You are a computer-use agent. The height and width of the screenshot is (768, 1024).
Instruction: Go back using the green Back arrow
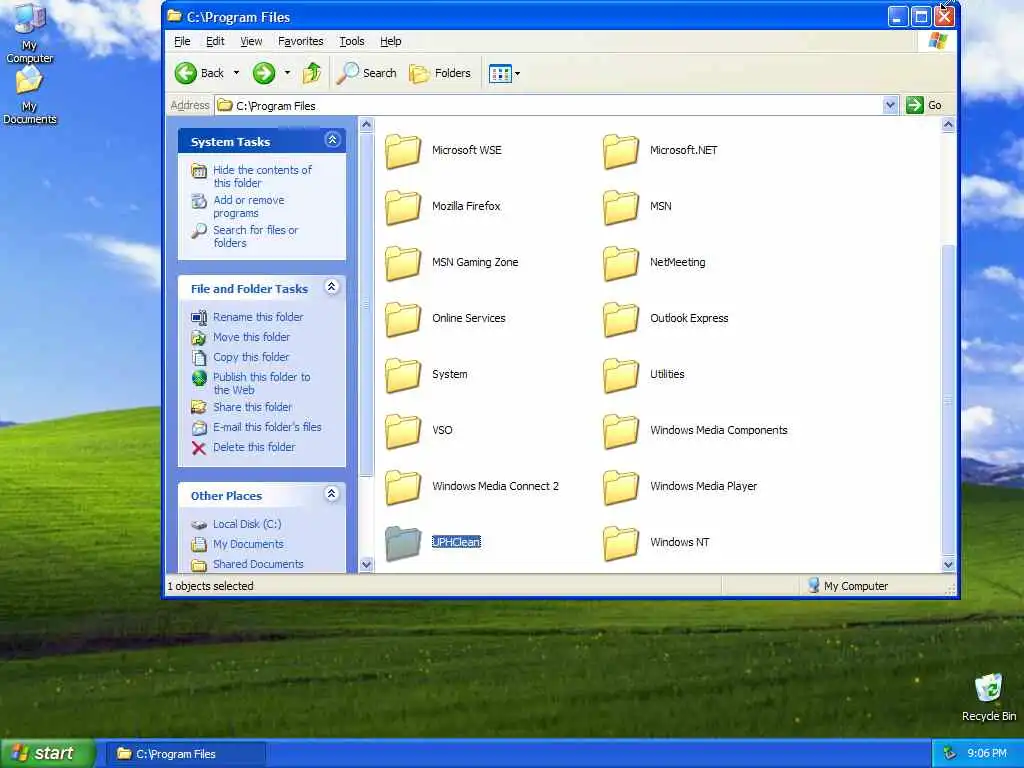pos(185,73)
